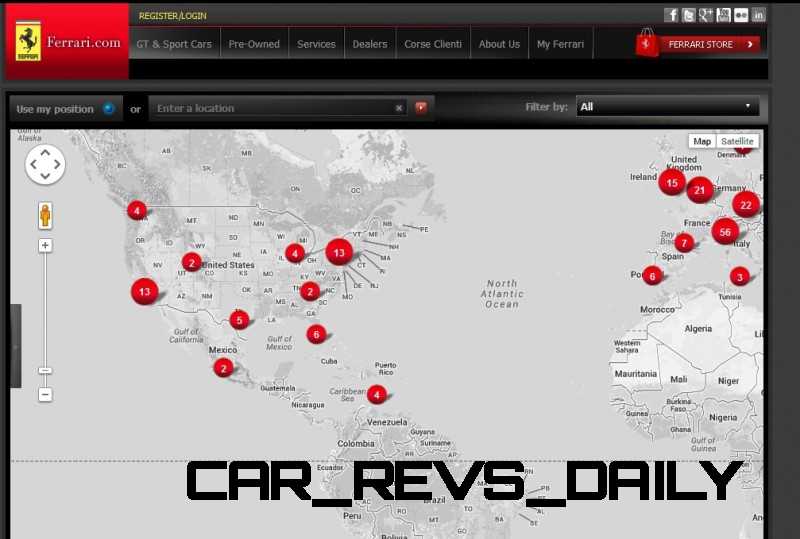
Task: Submit location search with red arrow button
Action: click(x=421, y=107)
